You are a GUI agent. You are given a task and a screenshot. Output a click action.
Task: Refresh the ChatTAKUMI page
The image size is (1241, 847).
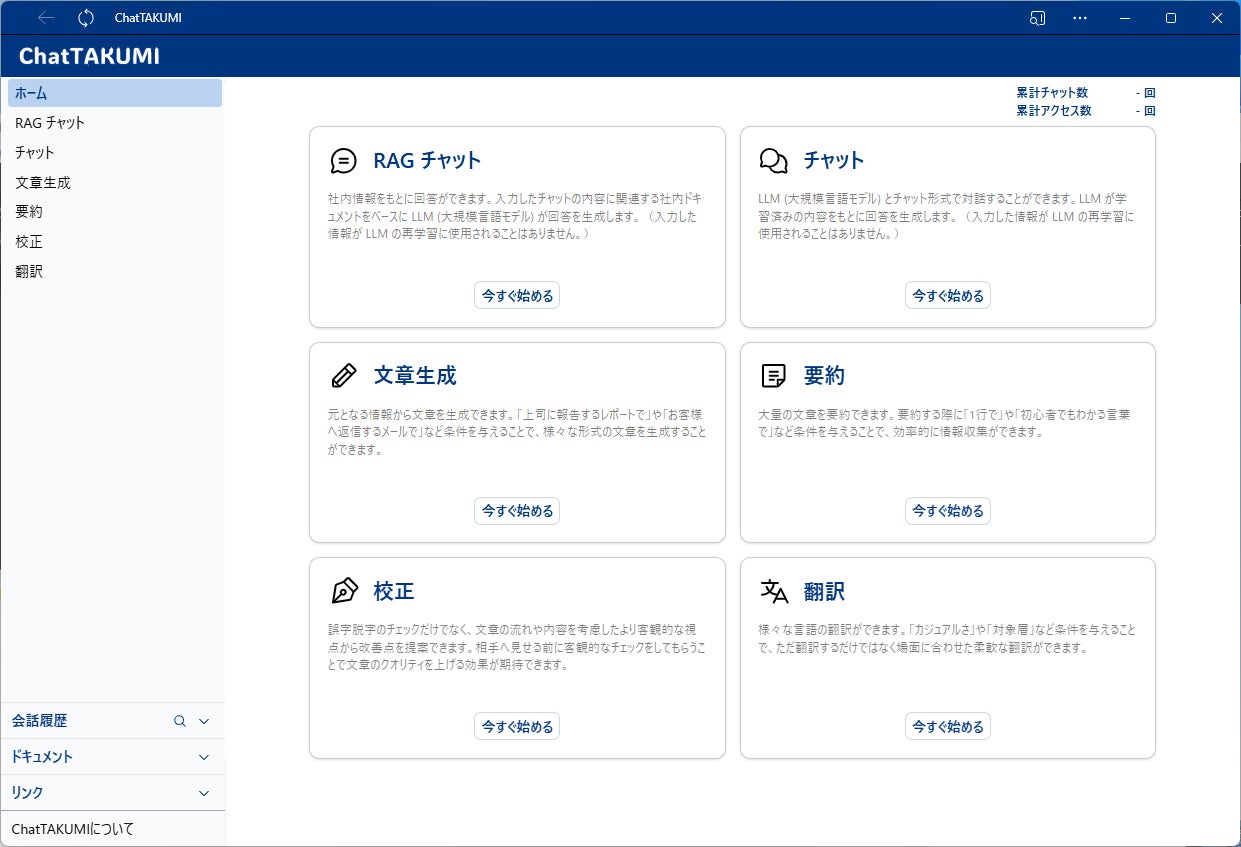click(86, 18)
